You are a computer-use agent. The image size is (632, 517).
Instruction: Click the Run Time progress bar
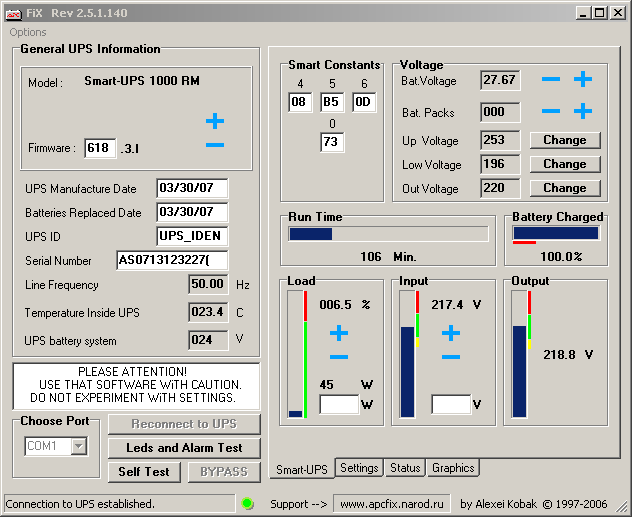(x=389, y=234)
